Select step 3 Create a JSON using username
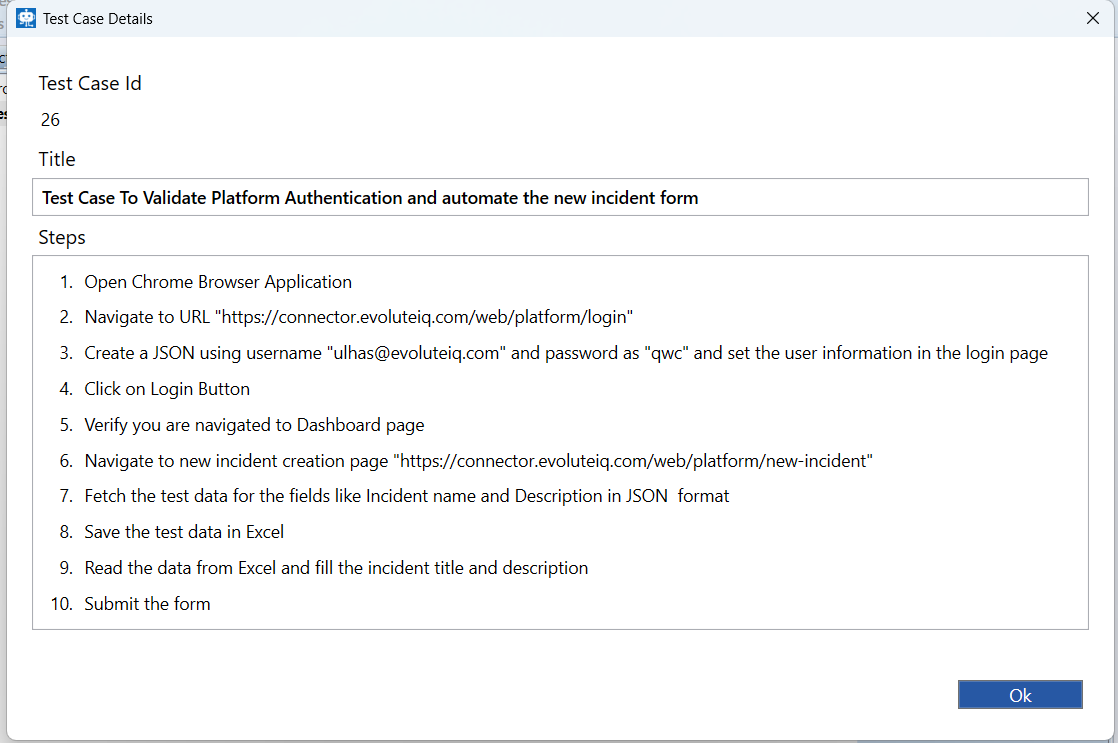Image resolution: width=1118 pixels, height=743 pixels. [x=566, y=353]
